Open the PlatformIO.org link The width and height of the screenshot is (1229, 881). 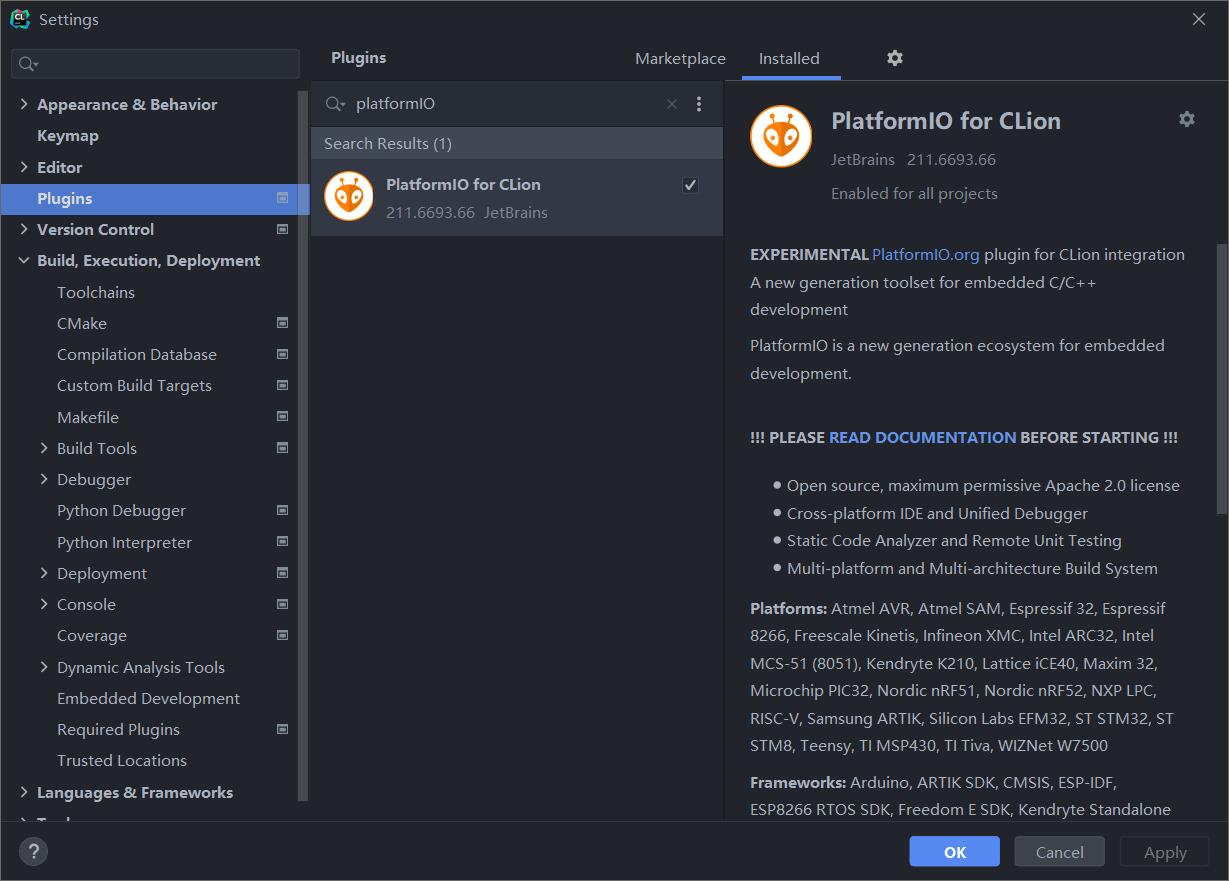[x=926, y=254]
